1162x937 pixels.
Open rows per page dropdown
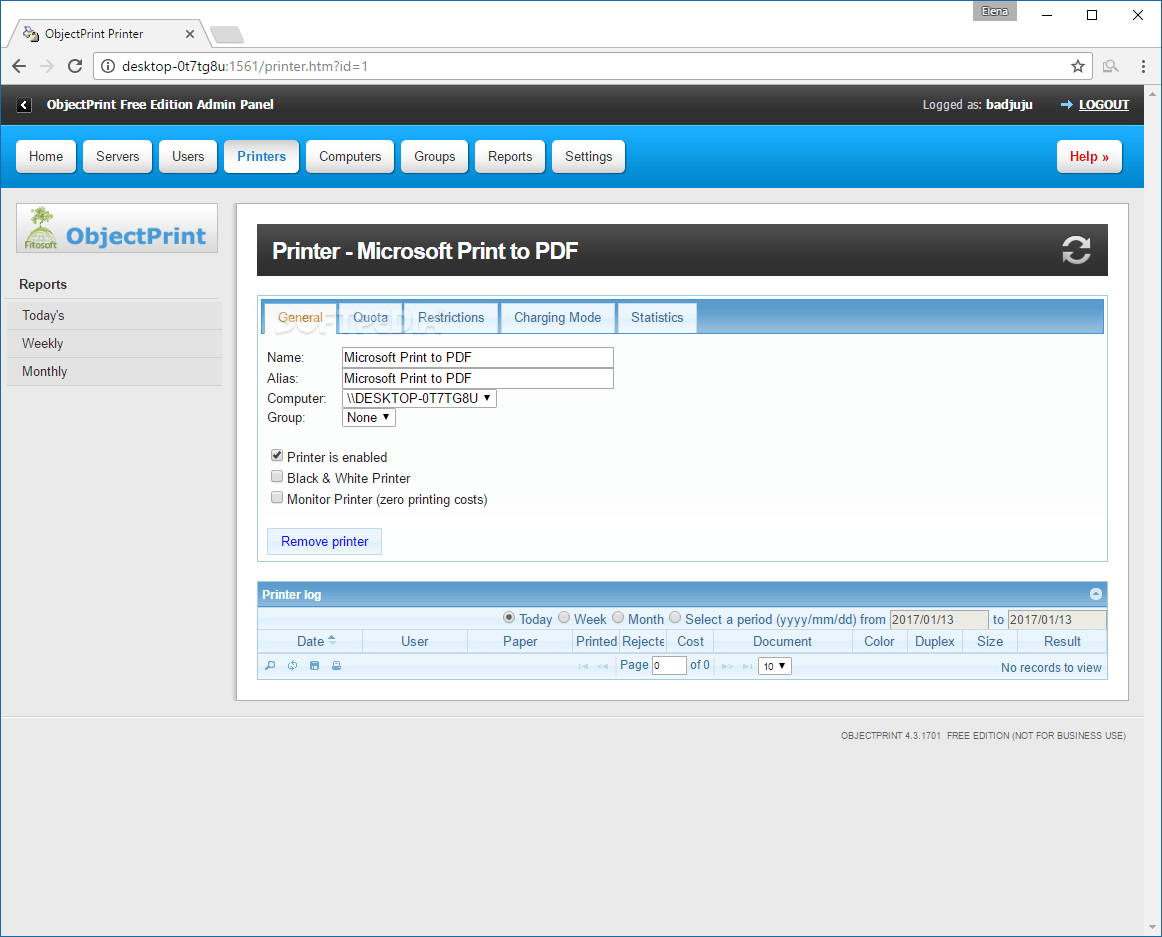click(775, 666)
